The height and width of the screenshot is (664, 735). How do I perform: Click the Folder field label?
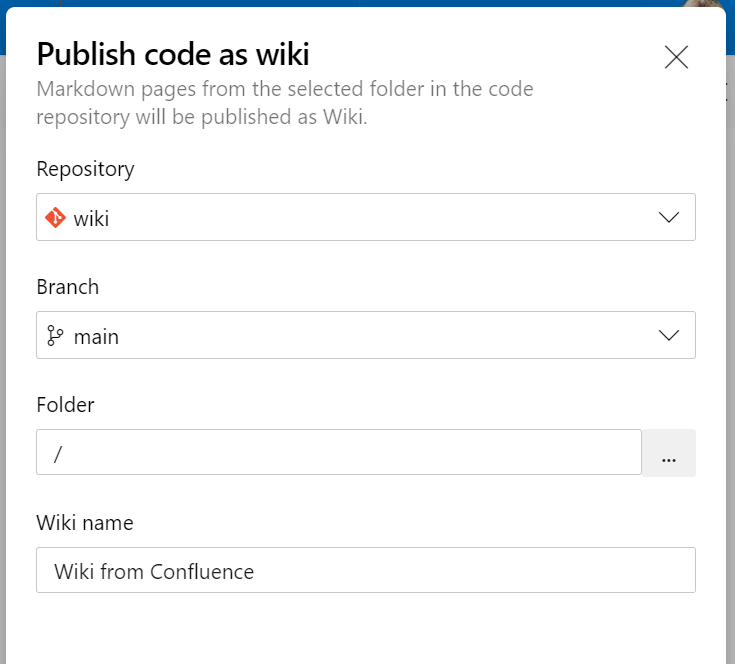coord(66,405)
